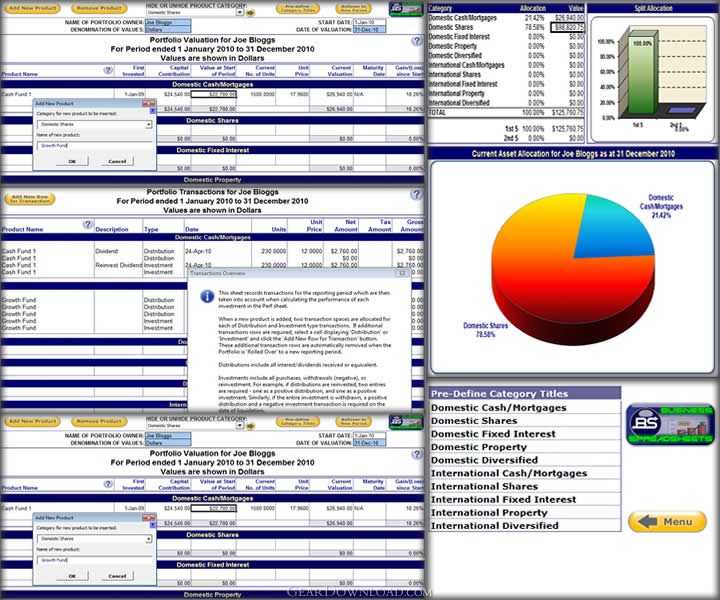Close Add New Product dialog in lower valuation sheet
720x600 pixels.
pyautogui.click(x=148, y=518)
